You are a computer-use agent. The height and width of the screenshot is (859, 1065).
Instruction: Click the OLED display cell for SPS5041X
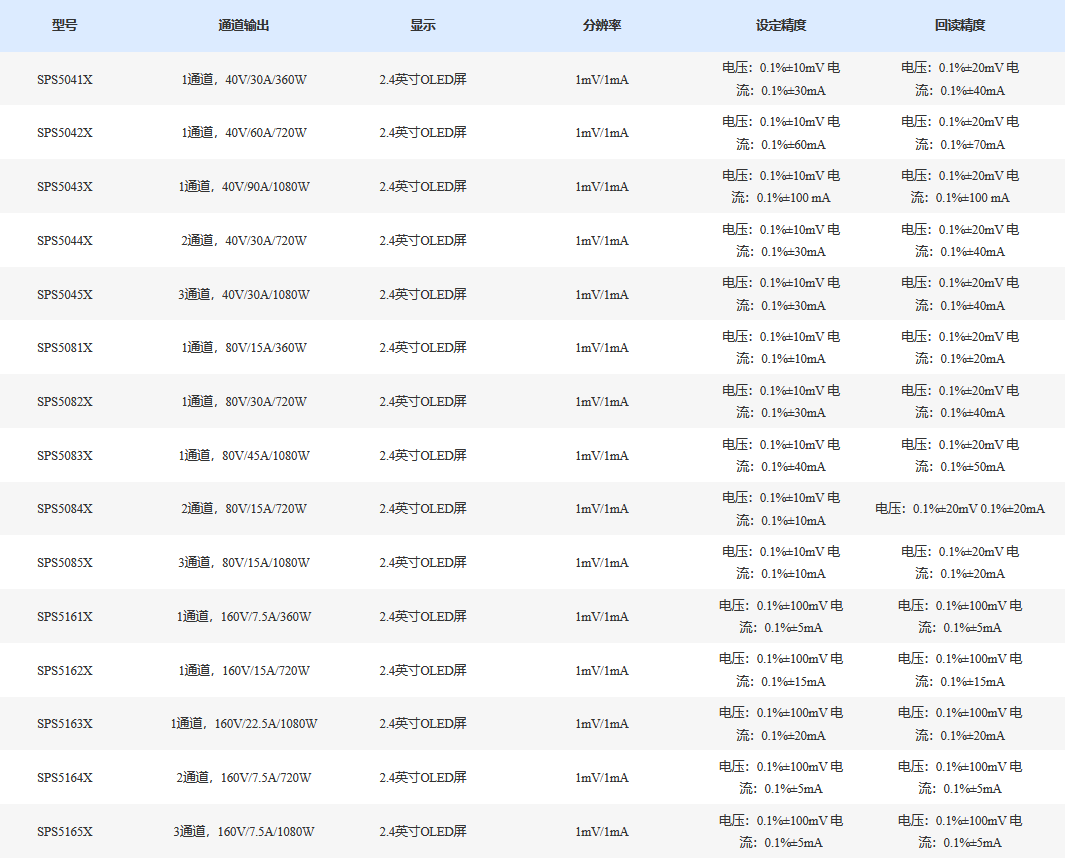tap(422, 79)
